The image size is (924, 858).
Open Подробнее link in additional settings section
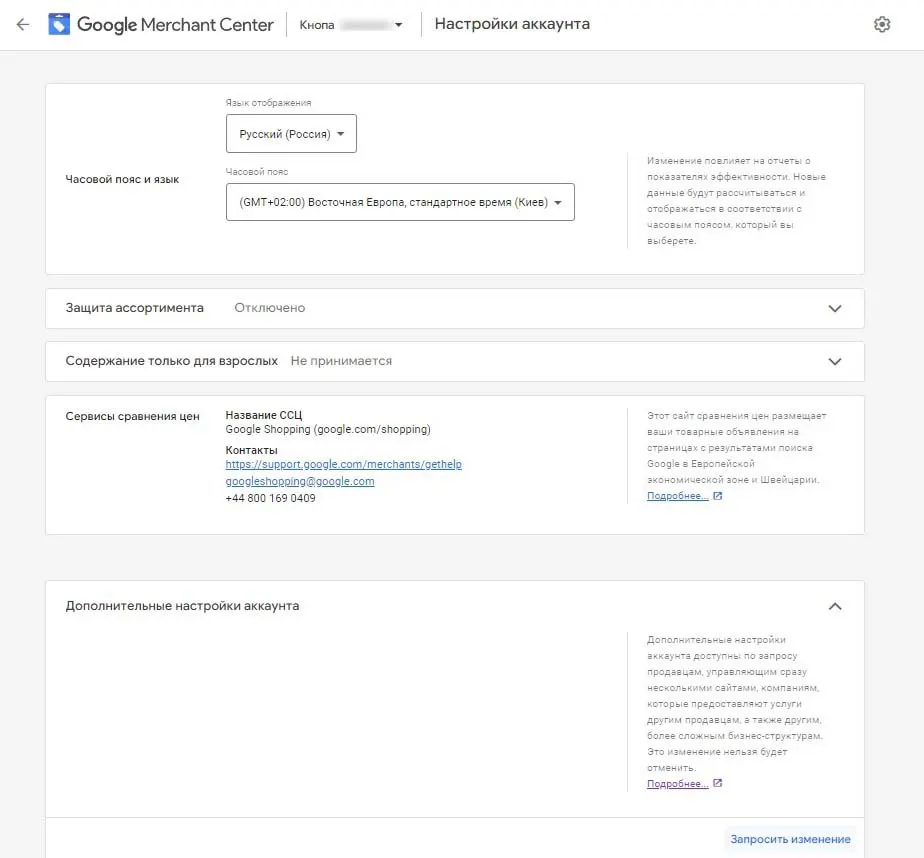(x=678, y=784)
